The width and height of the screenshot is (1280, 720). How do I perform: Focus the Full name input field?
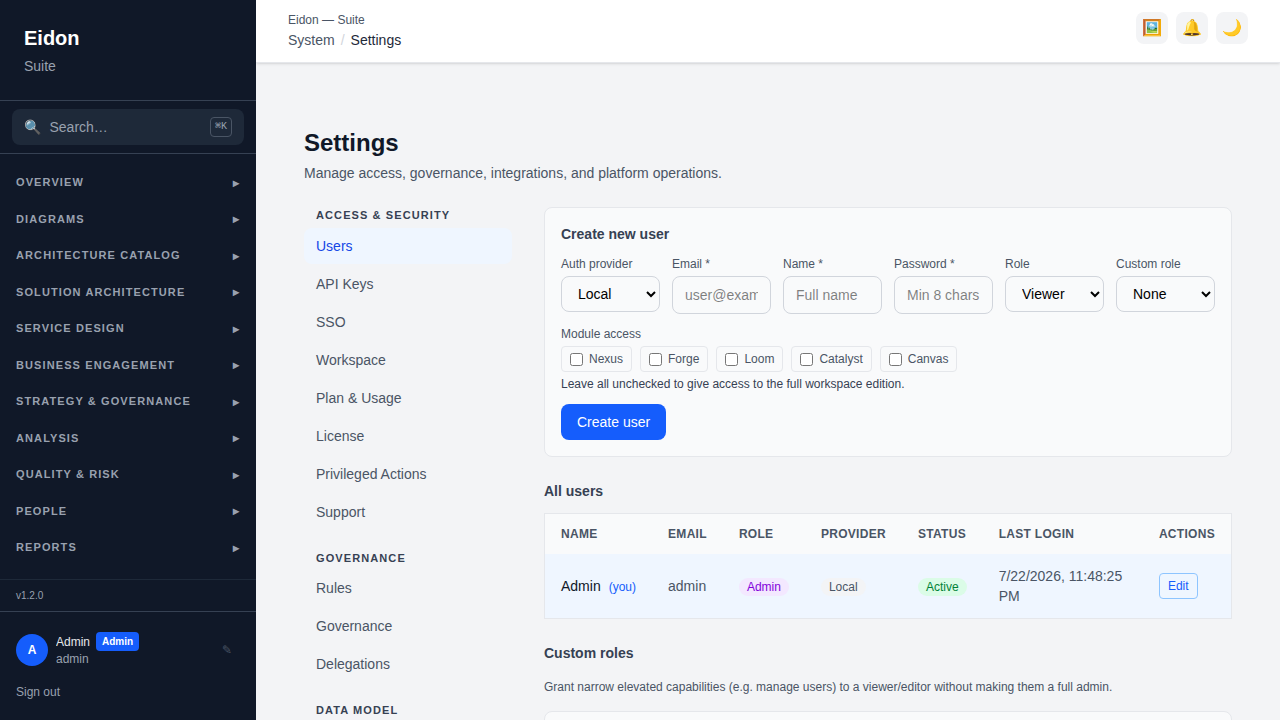(x=832, y=295)
